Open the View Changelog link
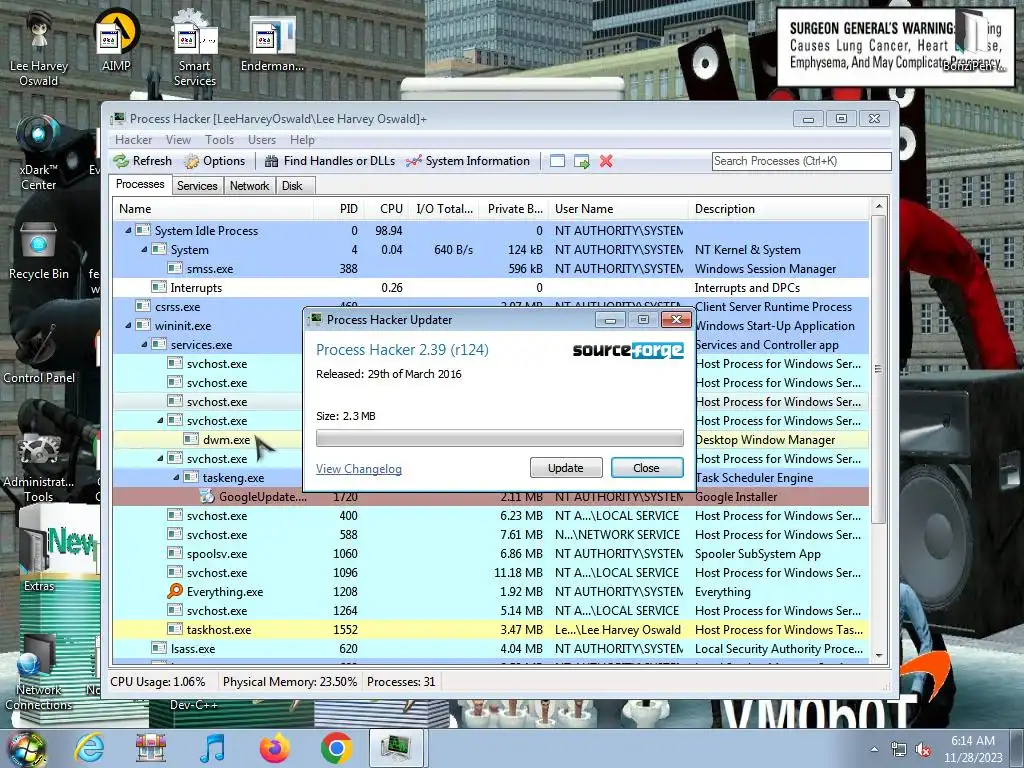The width and height of the screenshot is (1024, 768). (359, 469)
